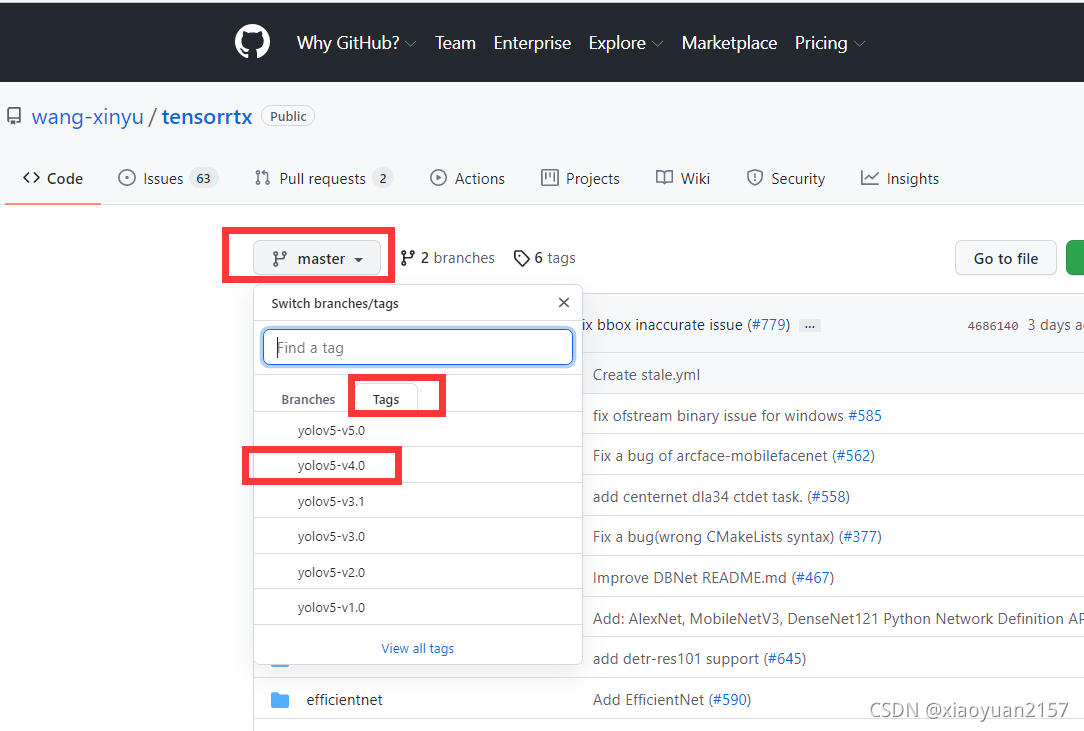This screenshot has height=731, width=1084.
Task: Open pull request #377 link
Action: (860, 537)
